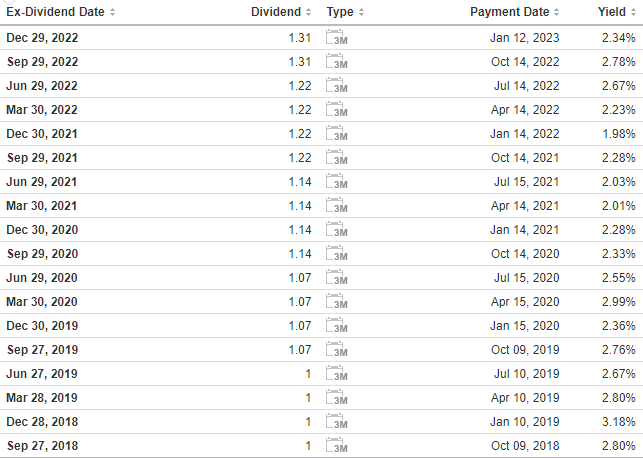Click the Dividend header label
Viewport: 643px width, 459px height.
pyautogui.click(x=276, y=12)
